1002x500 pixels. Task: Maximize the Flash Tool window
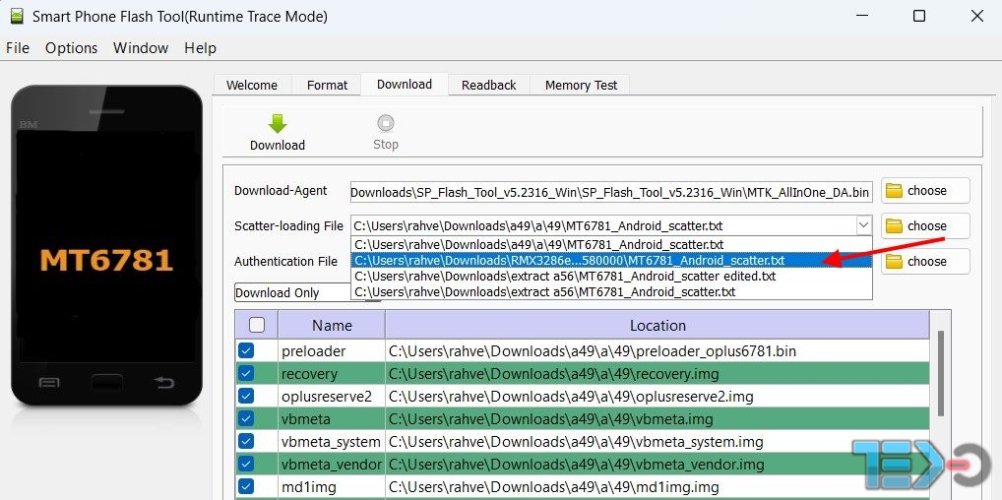919,16
